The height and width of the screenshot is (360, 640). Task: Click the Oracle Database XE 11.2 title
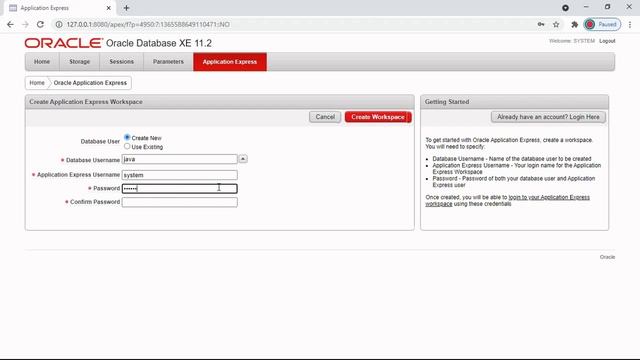pyautogui.click(x=159, y=43)
